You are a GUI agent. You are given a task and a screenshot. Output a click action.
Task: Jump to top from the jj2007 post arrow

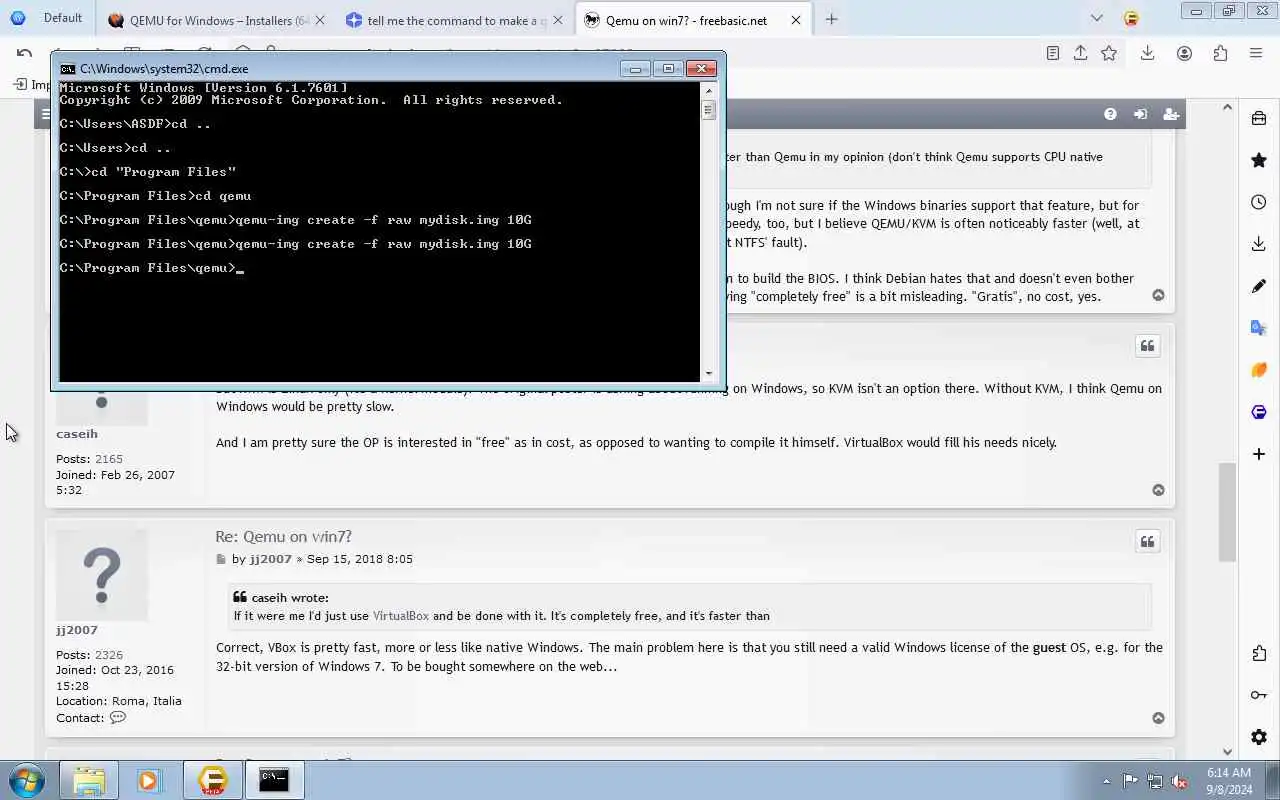point(1158,718)
